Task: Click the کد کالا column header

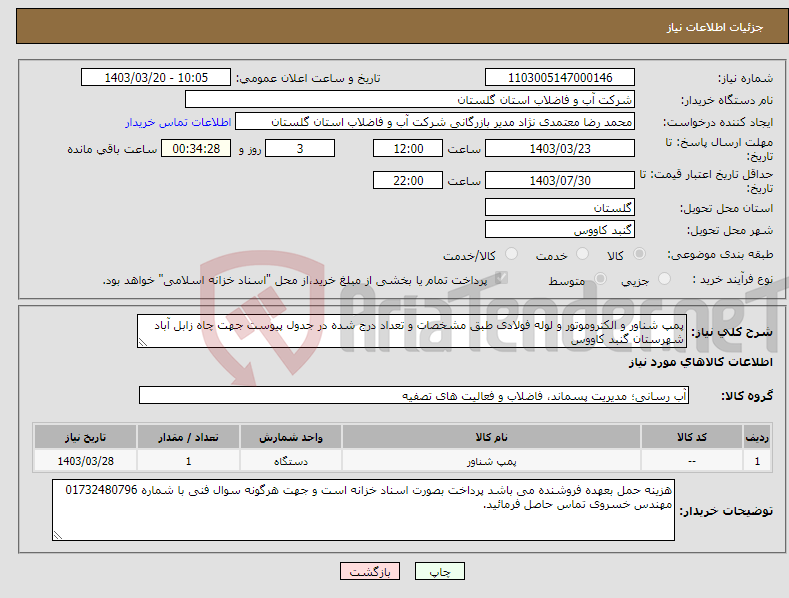Action: click(692, 437)
